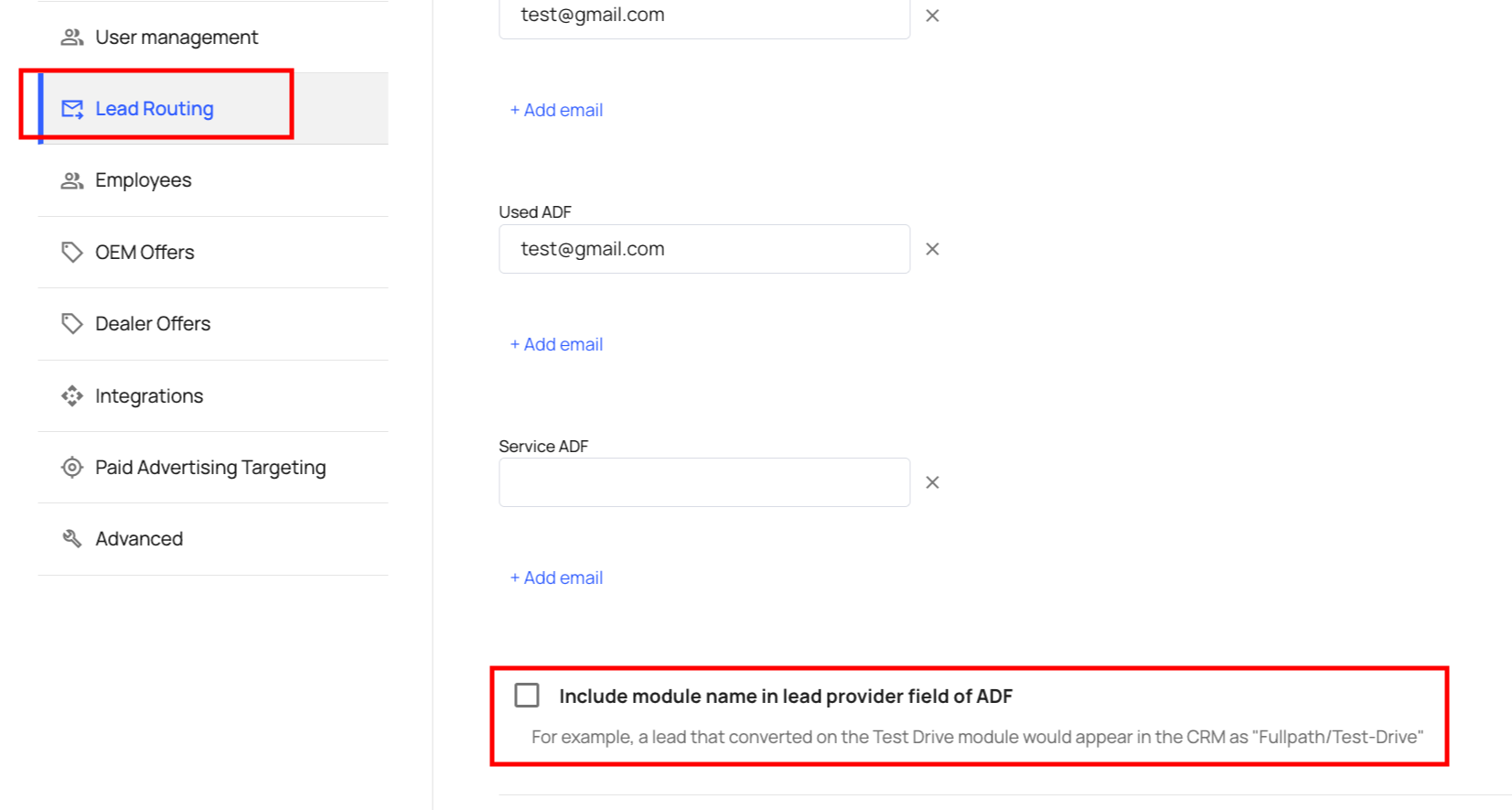The image size is (1512, 810).
Task: Go to Paid Advertising Targeting section
Action: (x=210, y=468)
